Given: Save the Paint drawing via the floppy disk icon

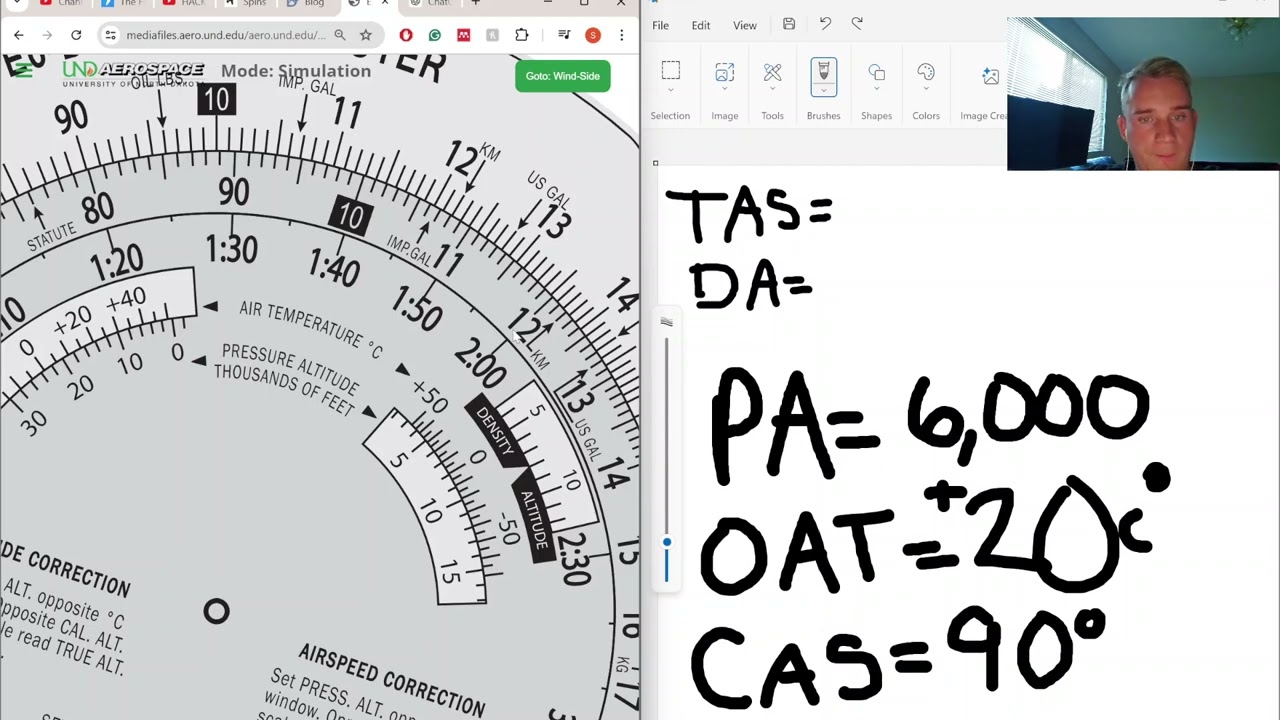Looking at the screenshot, I should (x=789, y=24).
